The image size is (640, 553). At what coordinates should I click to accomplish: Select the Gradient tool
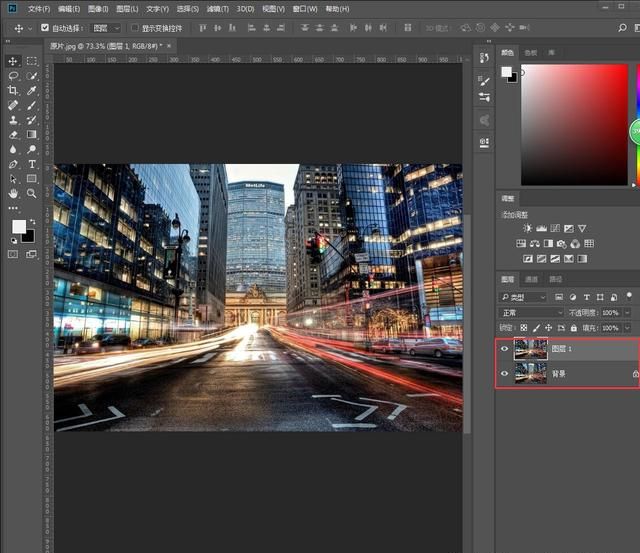(x=31, y=134)
